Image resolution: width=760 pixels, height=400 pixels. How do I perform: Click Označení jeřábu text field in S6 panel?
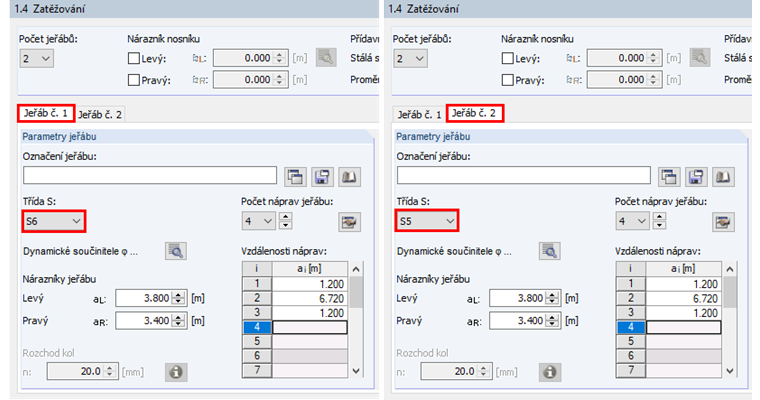150,176
